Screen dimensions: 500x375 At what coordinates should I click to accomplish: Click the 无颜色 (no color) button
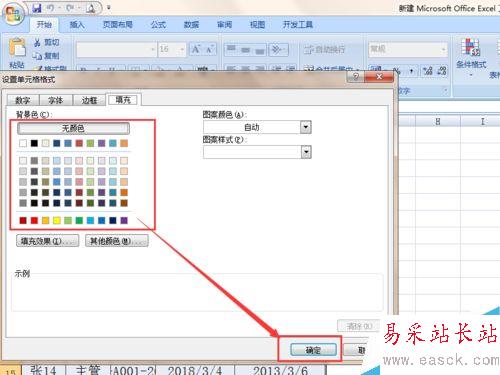click(73, 128)
